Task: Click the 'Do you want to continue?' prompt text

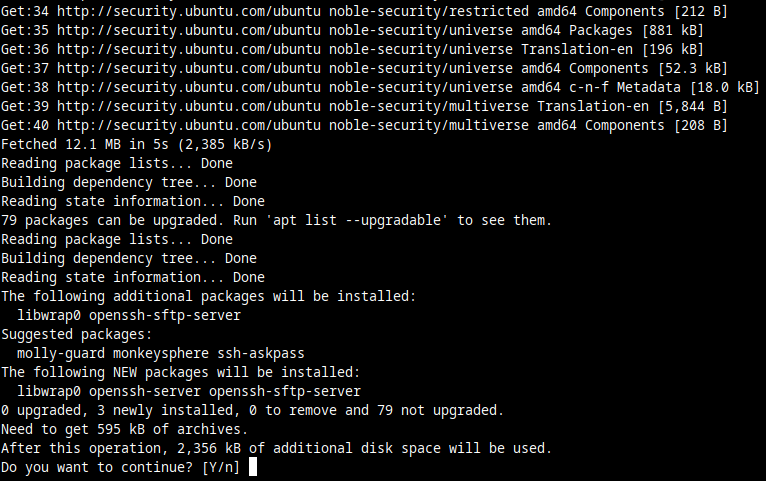Action: tap(97, 467)
